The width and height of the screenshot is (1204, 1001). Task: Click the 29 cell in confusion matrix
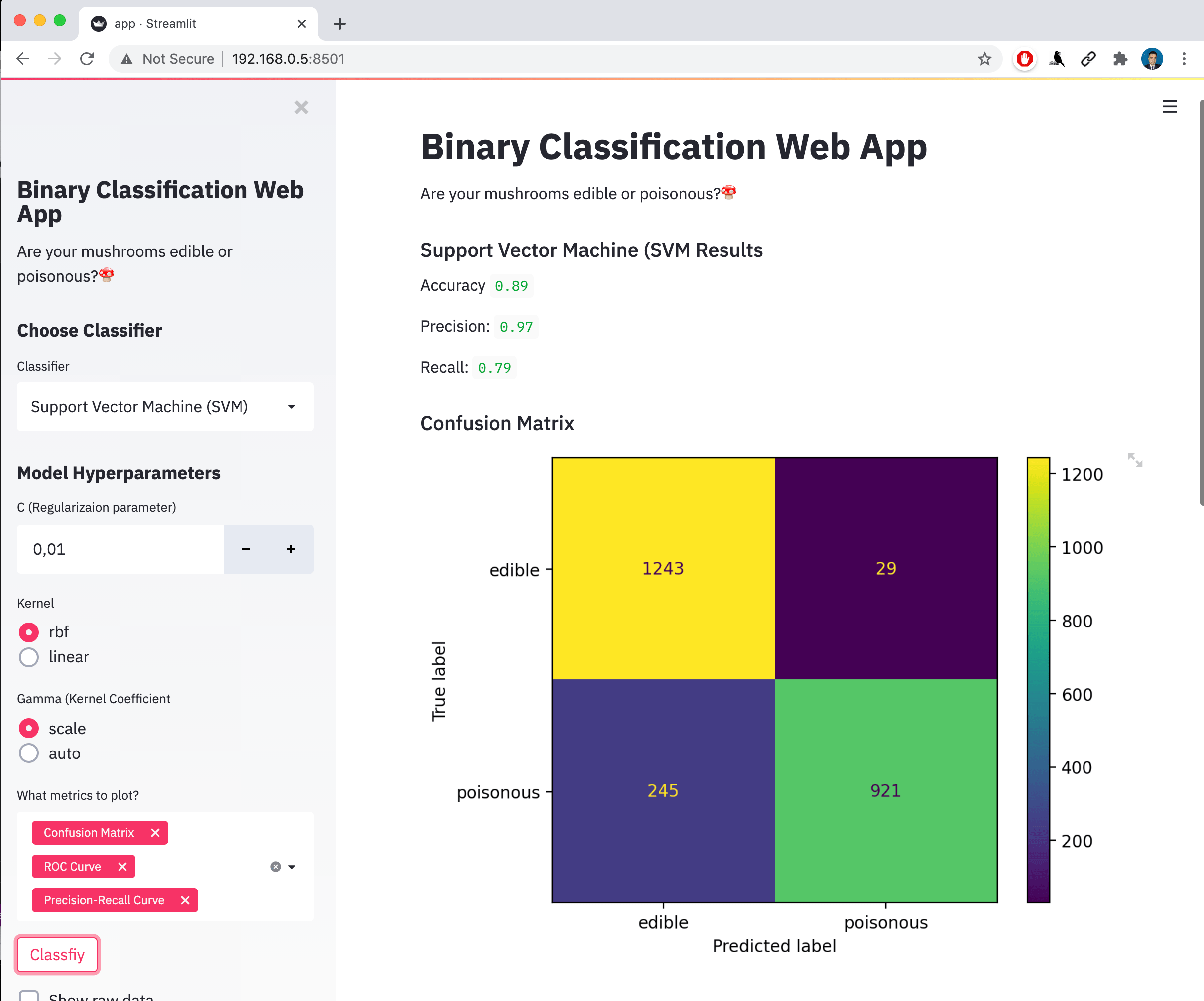point(886,568)
